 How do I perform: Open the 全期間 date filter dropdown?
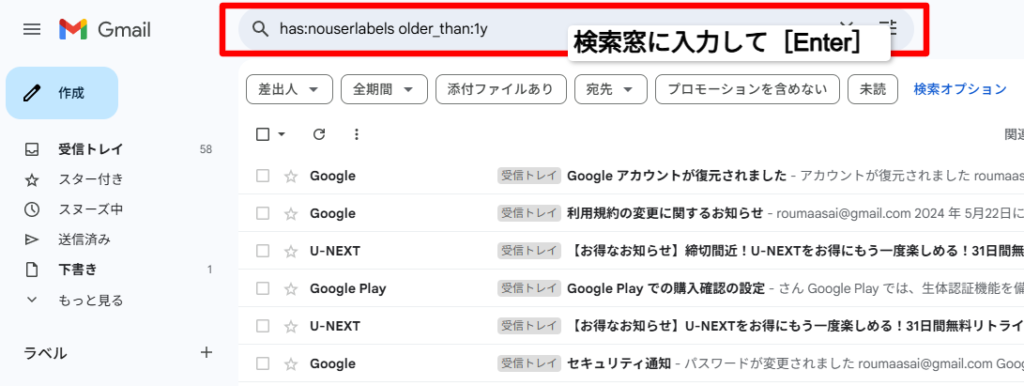[x=384, y=89]
